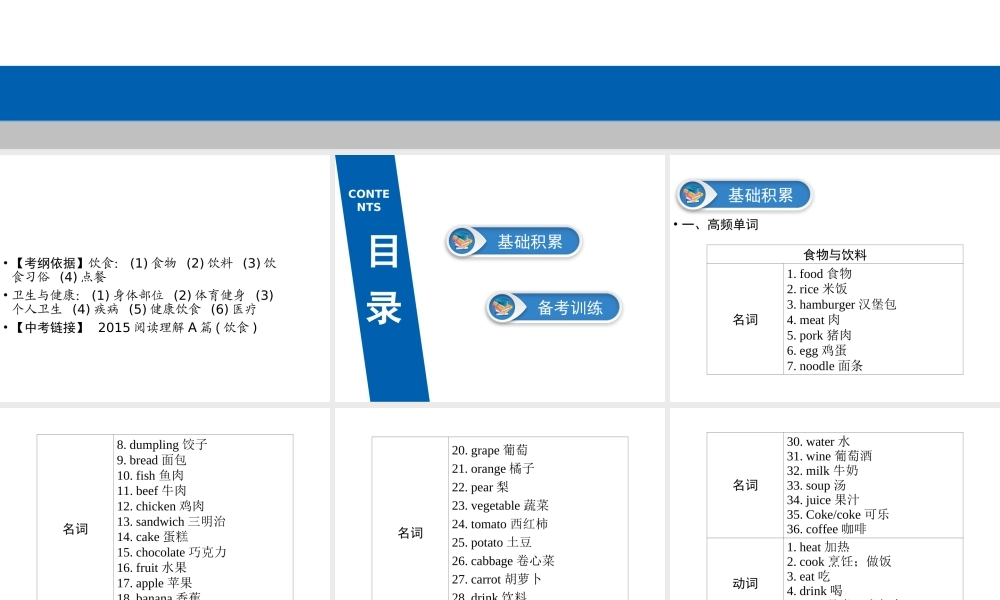Select the entry 11. beef 牛肉
Viewport: 1000px width, 600px height.
152,490
